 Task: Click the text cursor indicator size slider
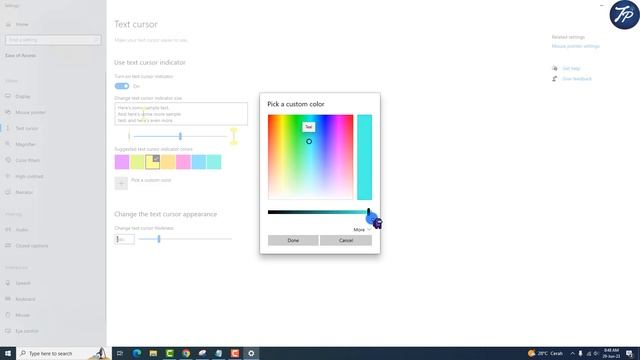[x=180, y=136]
